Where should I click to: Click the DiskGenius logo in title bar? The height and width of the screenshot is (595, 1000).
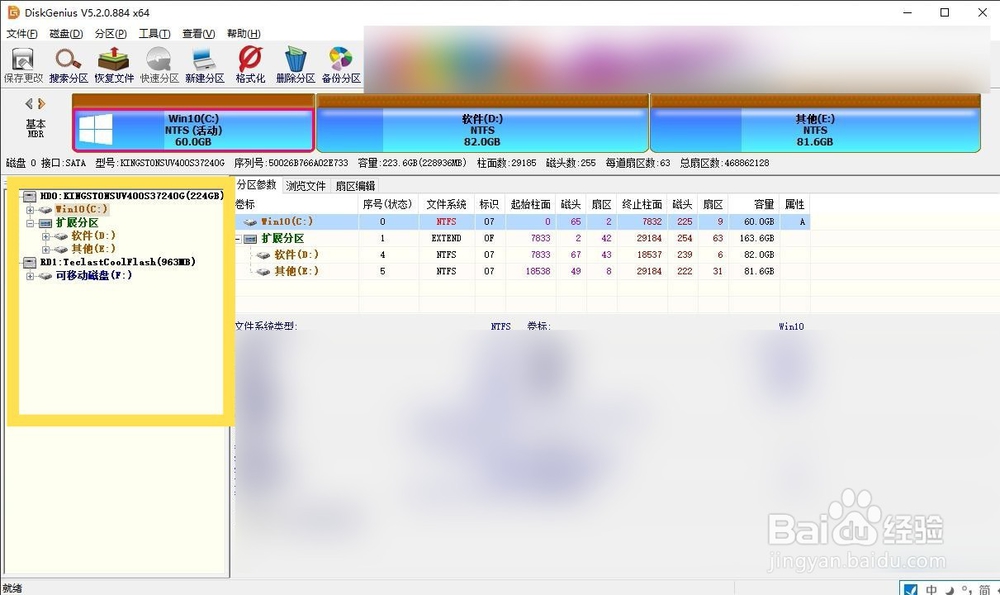point(13,12)
